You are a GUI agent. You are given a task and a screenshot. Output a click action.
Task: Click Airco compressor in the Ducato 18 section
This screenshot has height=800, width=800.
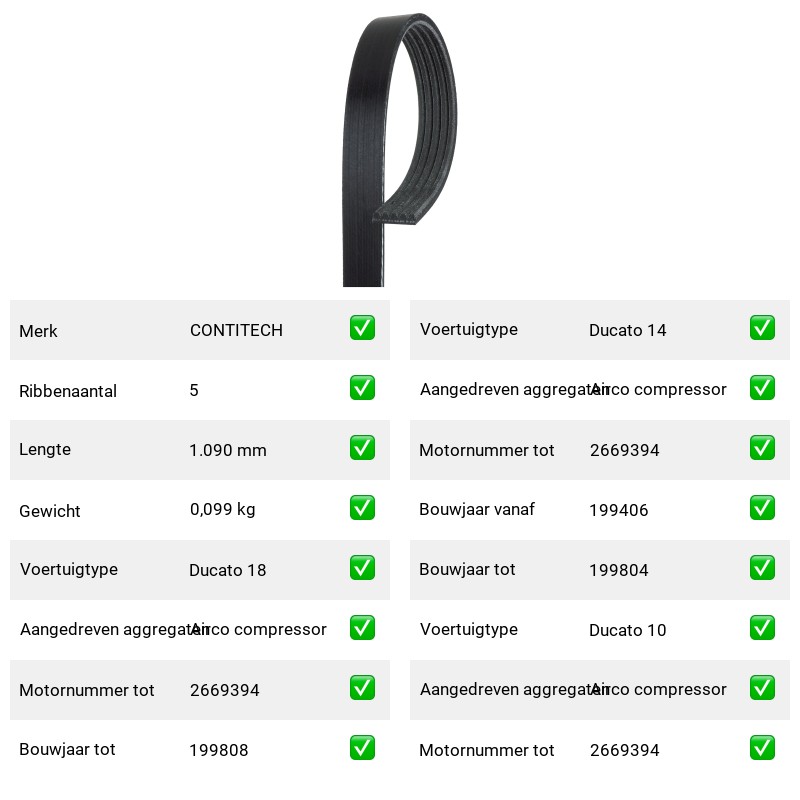258,629
